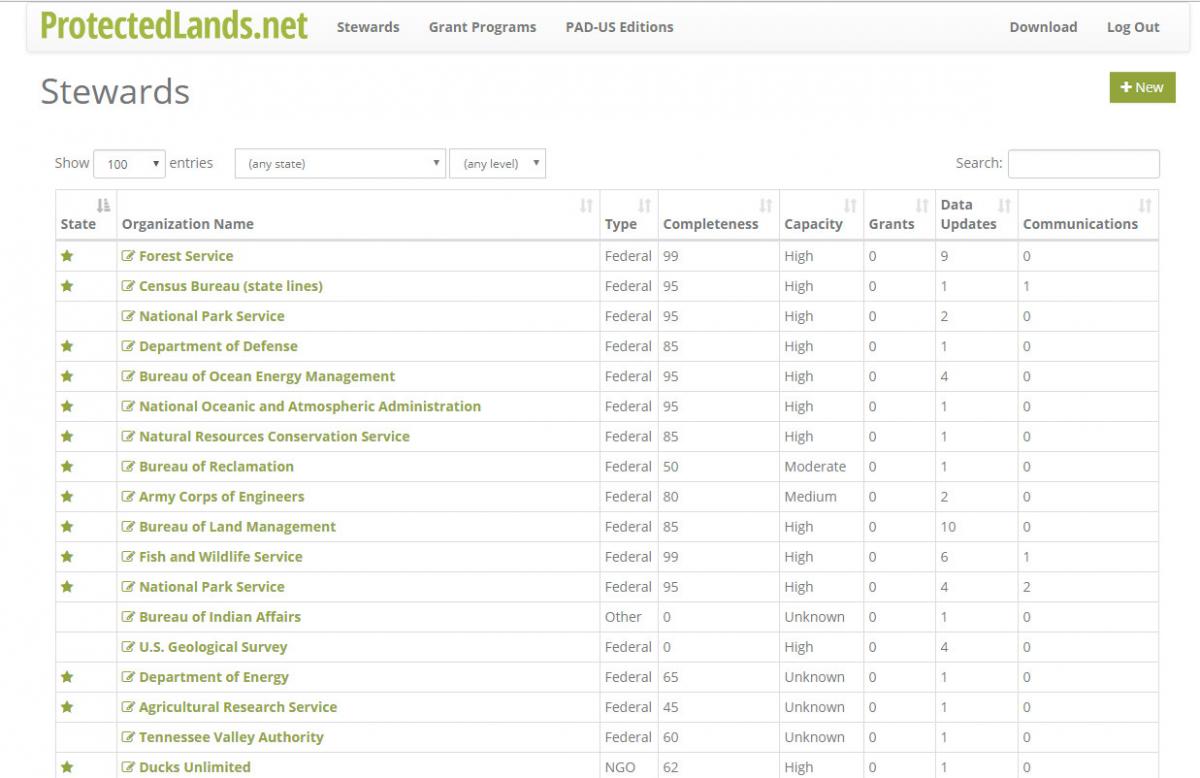
Task: Click the 'Medium' capacity cell for Army Corps
Action: 821,496
